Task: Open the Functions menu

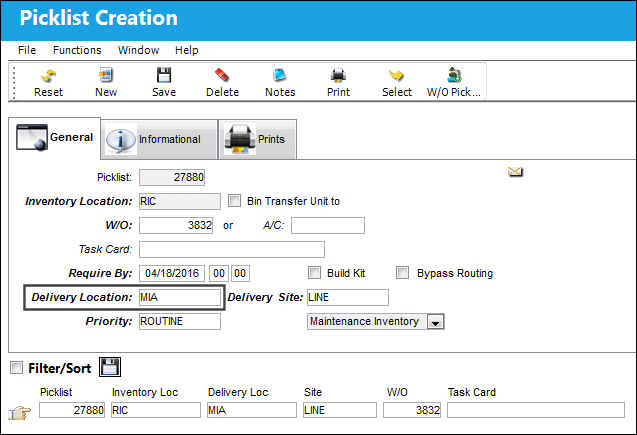Action: click(77, 50)
